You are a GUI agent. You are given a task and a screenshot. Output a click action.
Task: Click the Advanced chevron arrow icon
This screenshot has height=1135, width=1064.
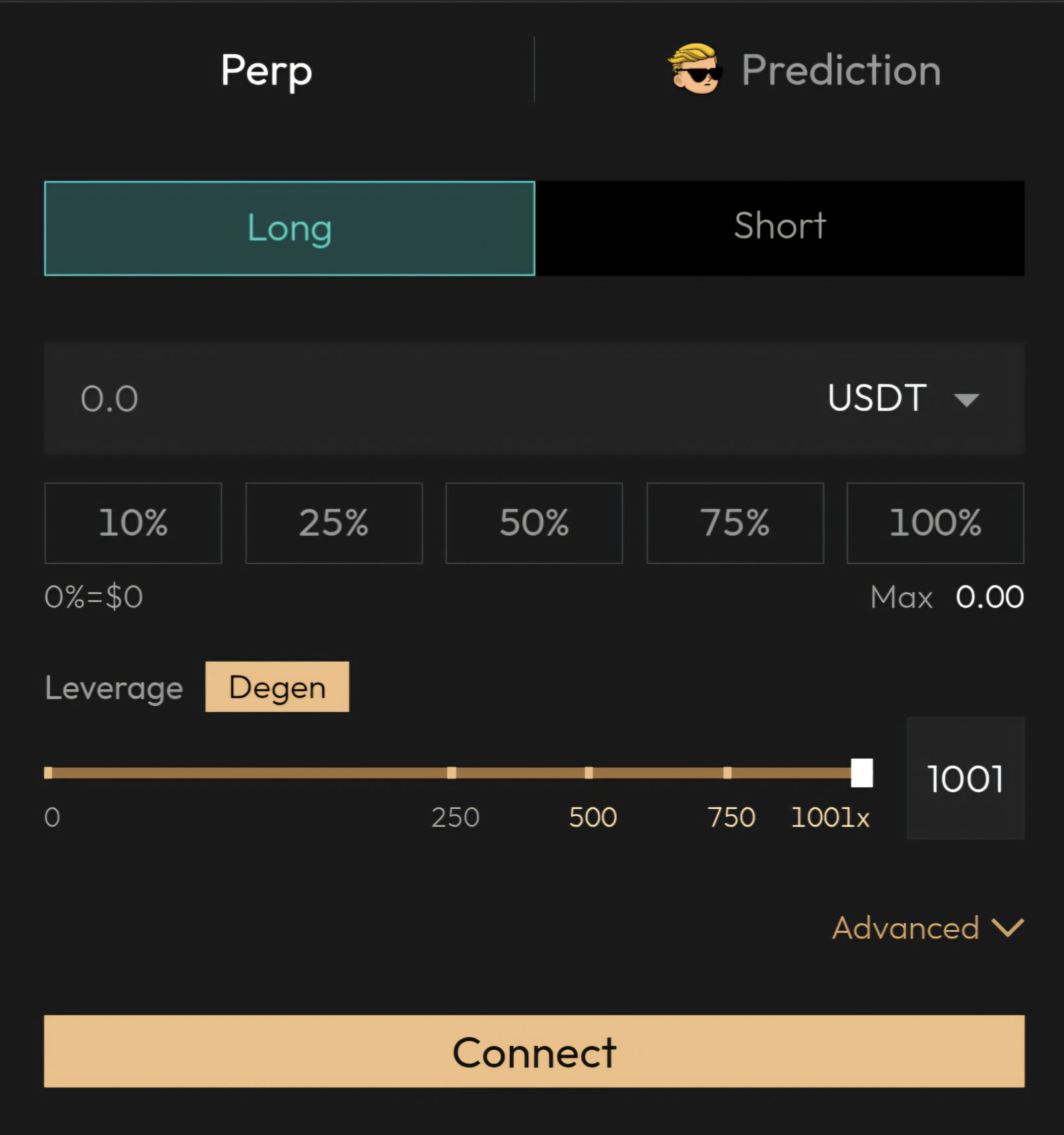(x=1008, y=928)
